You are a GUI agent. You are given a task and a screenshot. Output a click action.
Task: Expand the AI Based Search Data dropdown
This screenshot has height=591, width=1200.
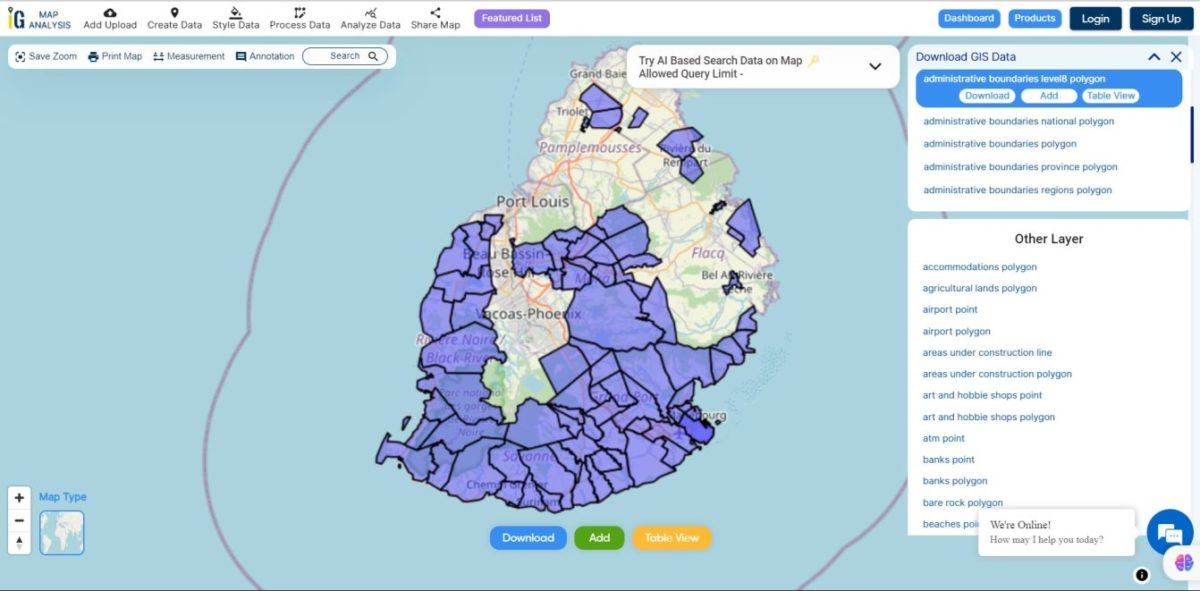(x=873, y=66)
